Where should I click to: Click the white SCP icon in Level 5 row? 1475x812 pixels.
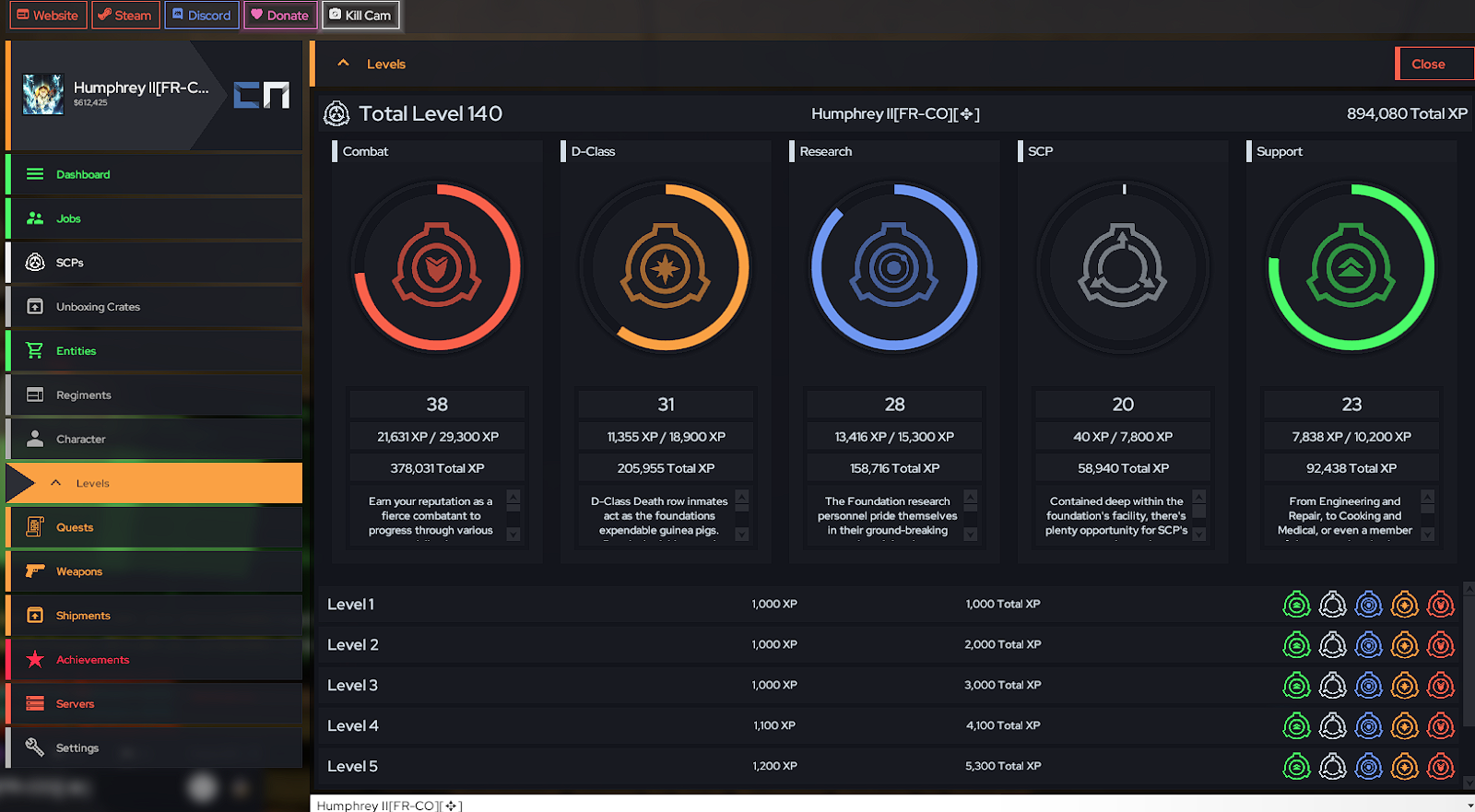pyautogui.click(x=1333, y=767)
